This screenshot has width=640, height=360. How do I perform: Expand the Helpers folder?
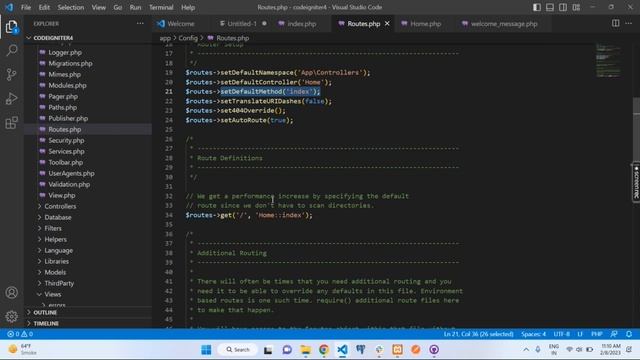click(56, 240)
